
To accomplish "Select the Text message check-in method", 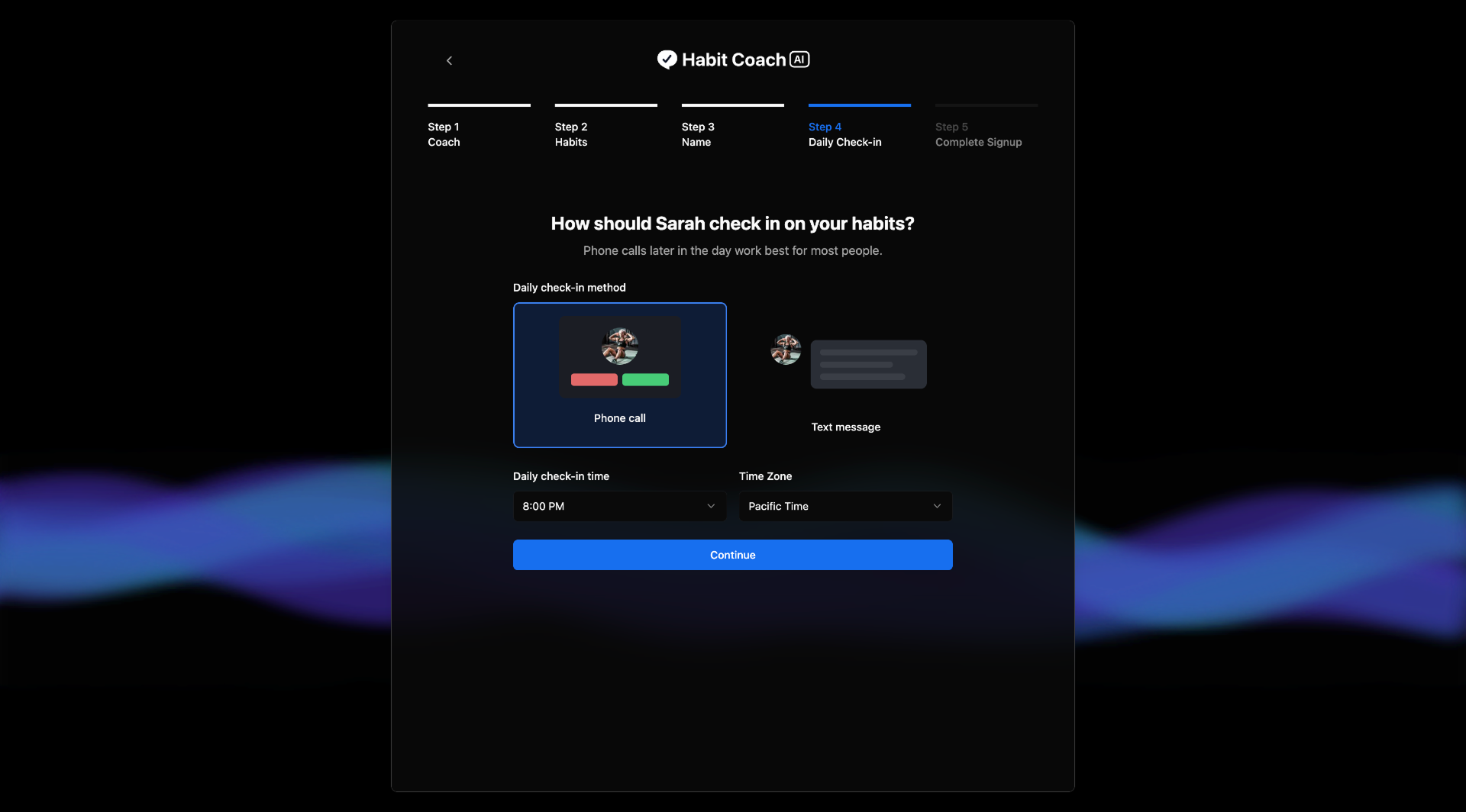I will pos(846,375).
